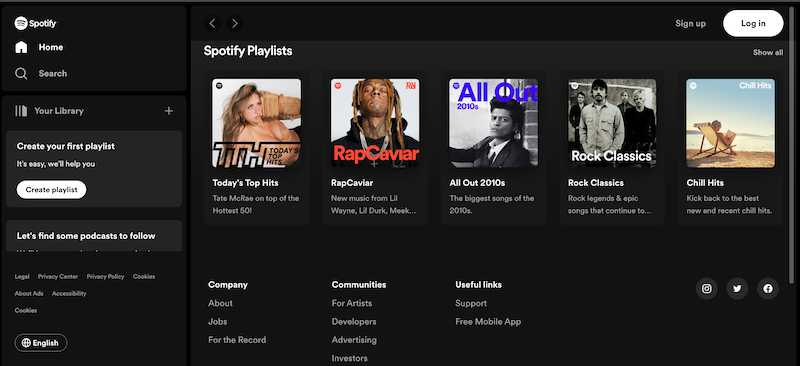Open Spotify's Twitter page icon

[737, 288]
